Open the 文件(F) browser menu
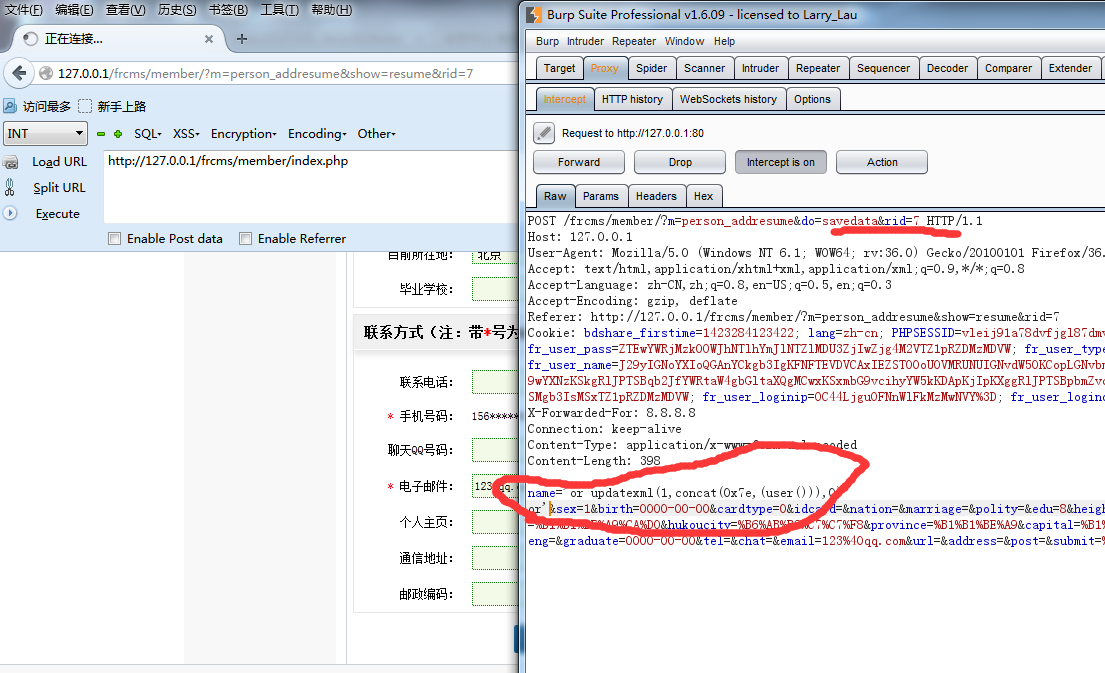The image size is (1105, 673). coord(24,10)
